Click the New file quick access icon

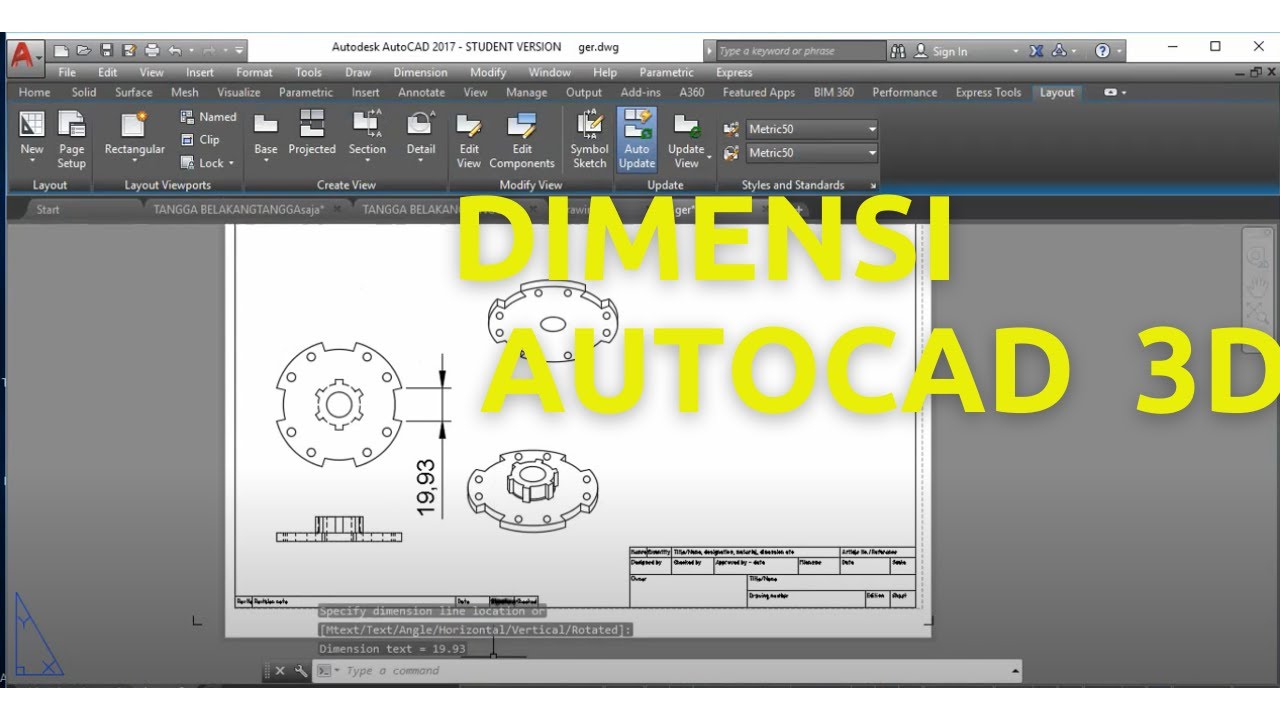pos(62,50)
